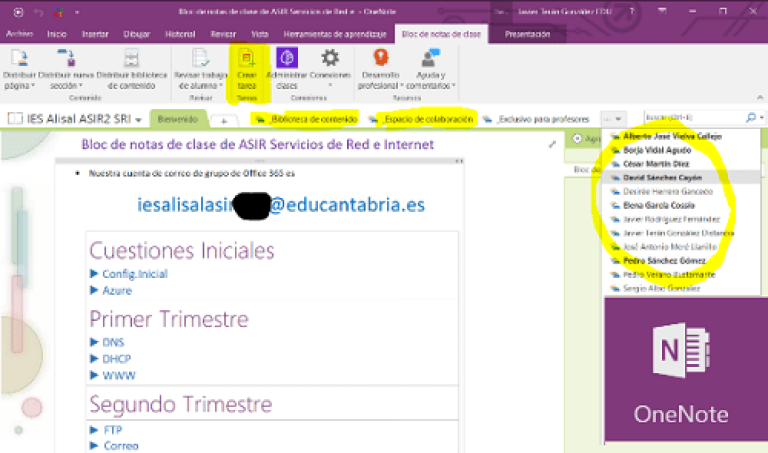Open the Vista tab

[260, 34]
